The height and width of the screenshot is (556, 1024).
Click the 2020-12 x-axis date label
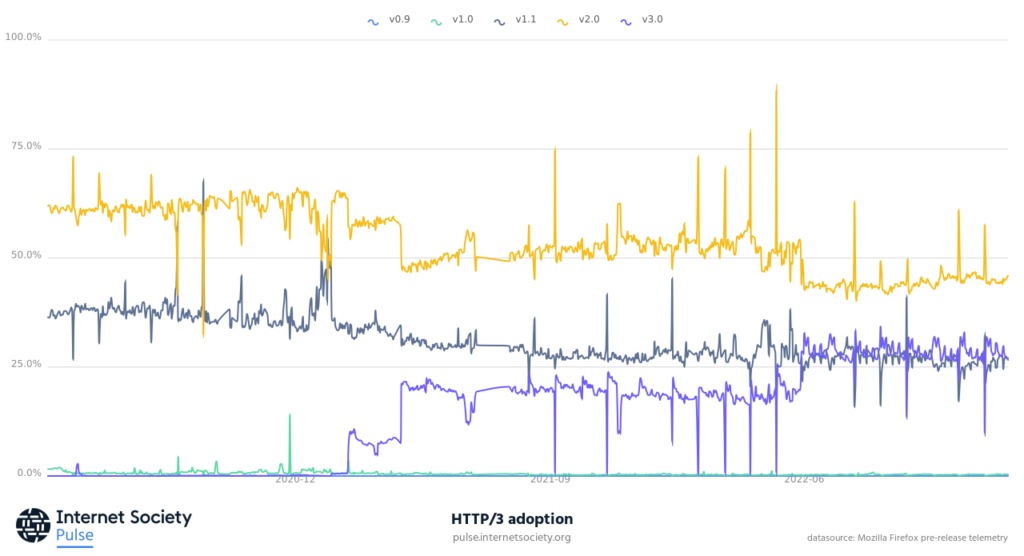(295, 480)
